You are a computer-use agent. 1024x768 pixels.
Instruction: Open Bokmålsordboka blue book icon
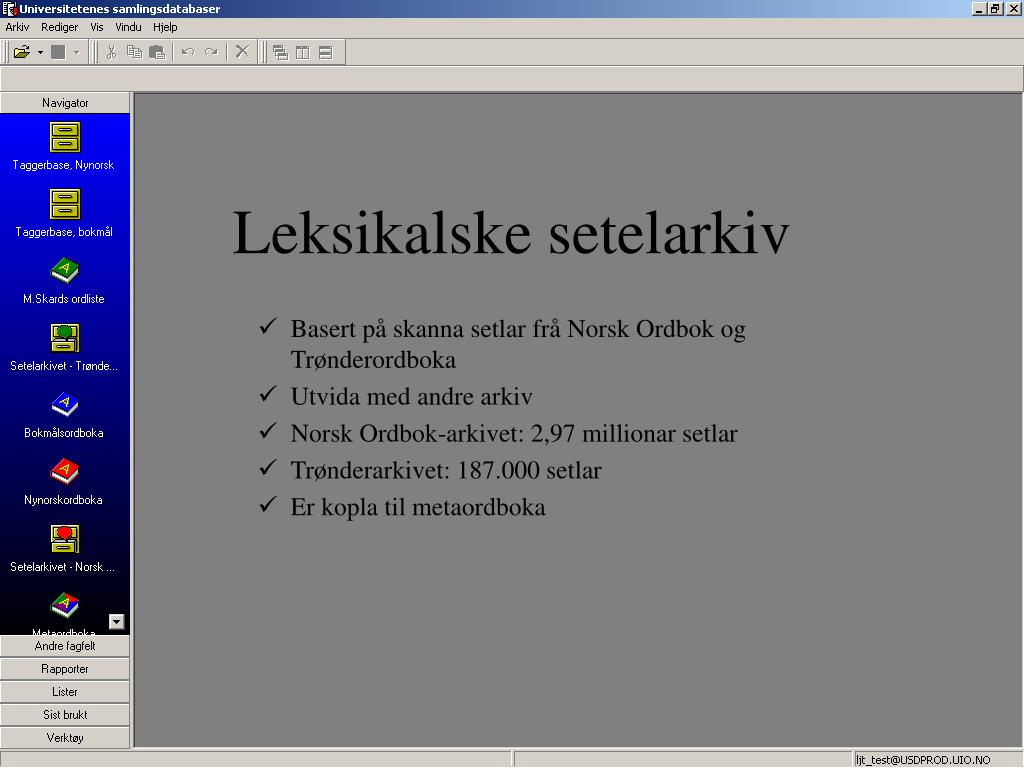coord(64,404)
